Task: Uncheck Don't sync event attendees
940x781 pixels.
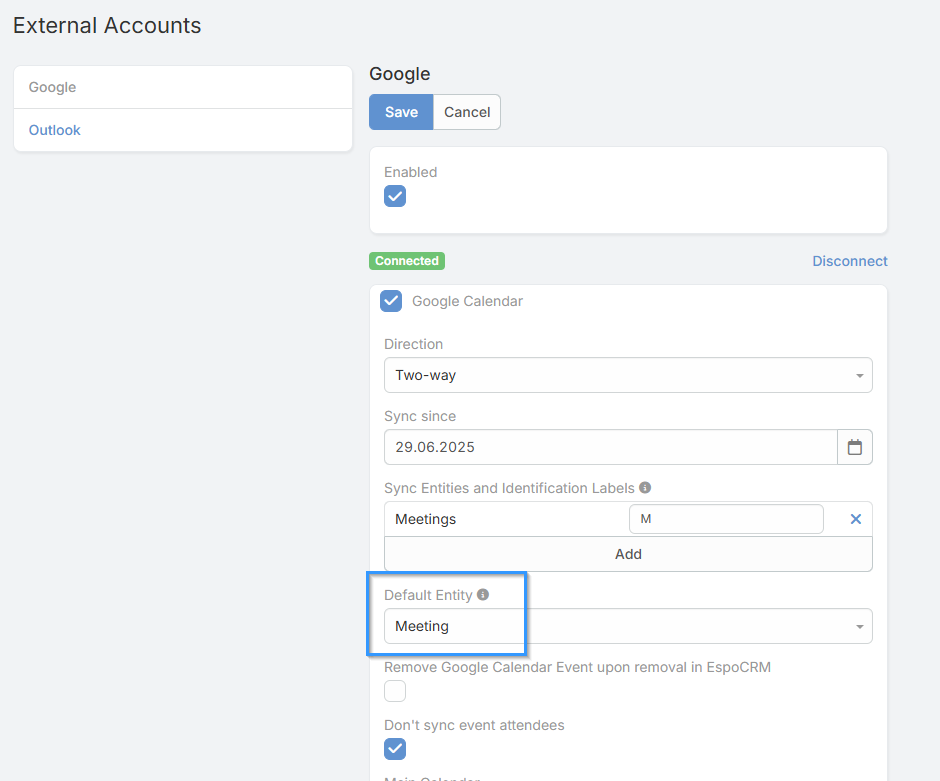Action: click(395, 749)
